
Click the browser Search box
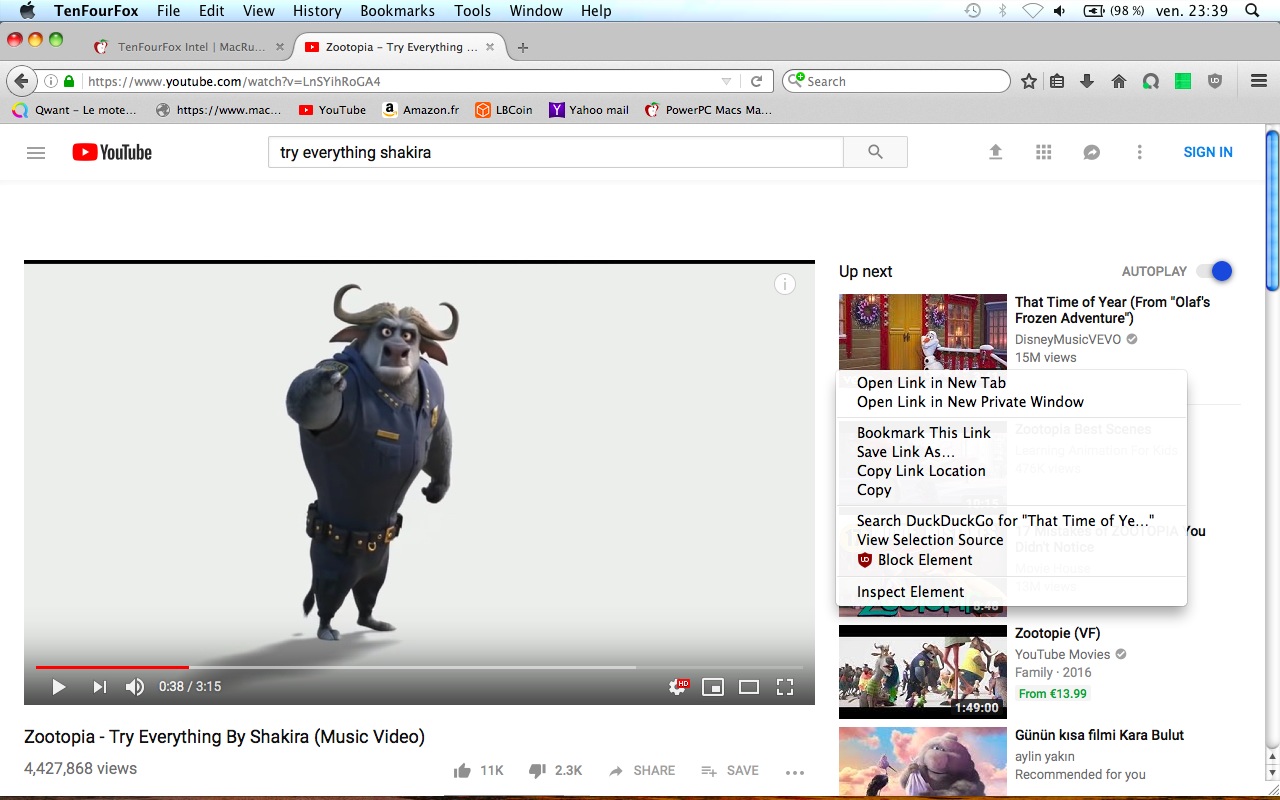(x=896, y=81)
